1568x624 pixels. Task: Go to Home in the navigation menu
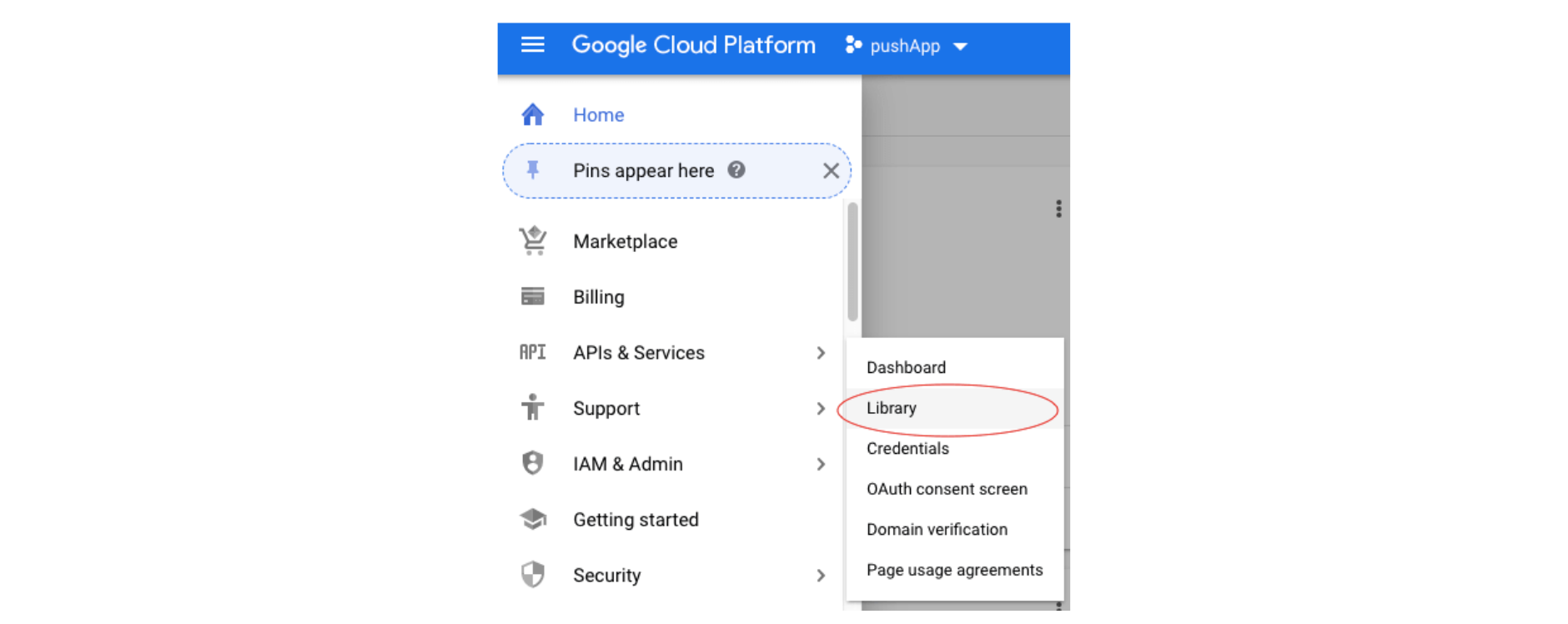pyautogui.click(x=598, y=115)
